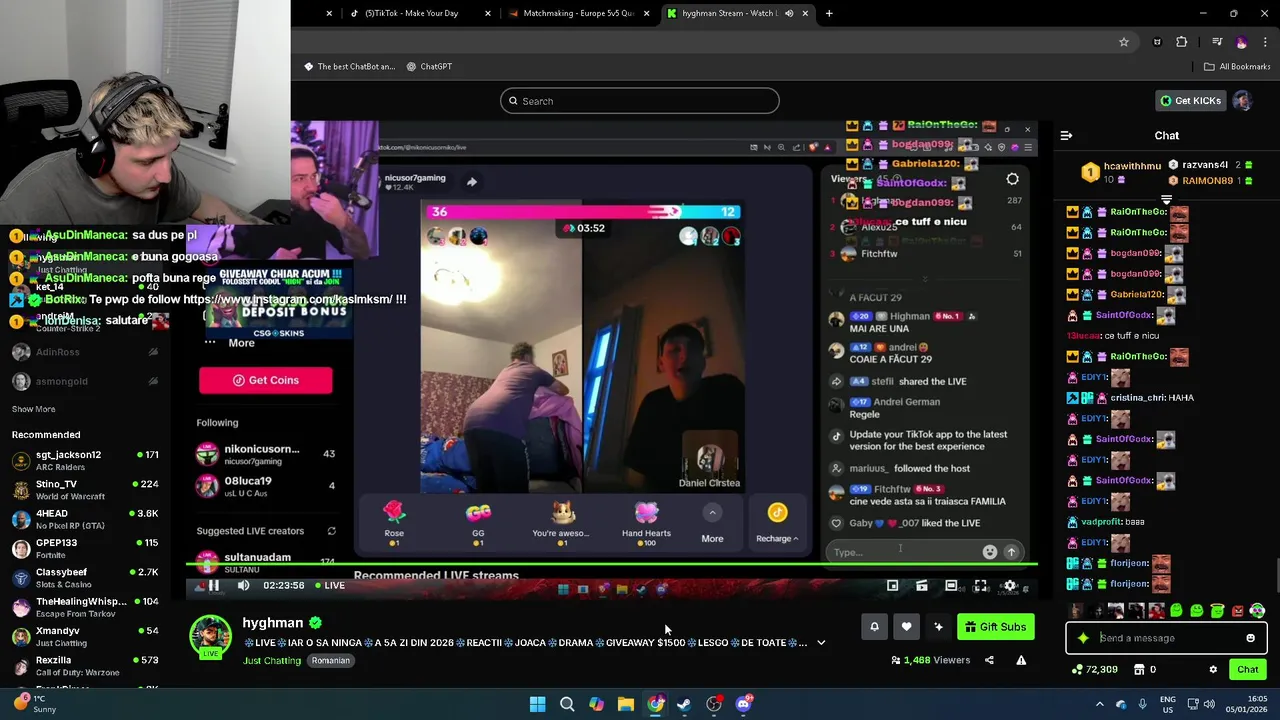
Task: Open Chrome media controls icon
Action: [x=1217, y=42]
